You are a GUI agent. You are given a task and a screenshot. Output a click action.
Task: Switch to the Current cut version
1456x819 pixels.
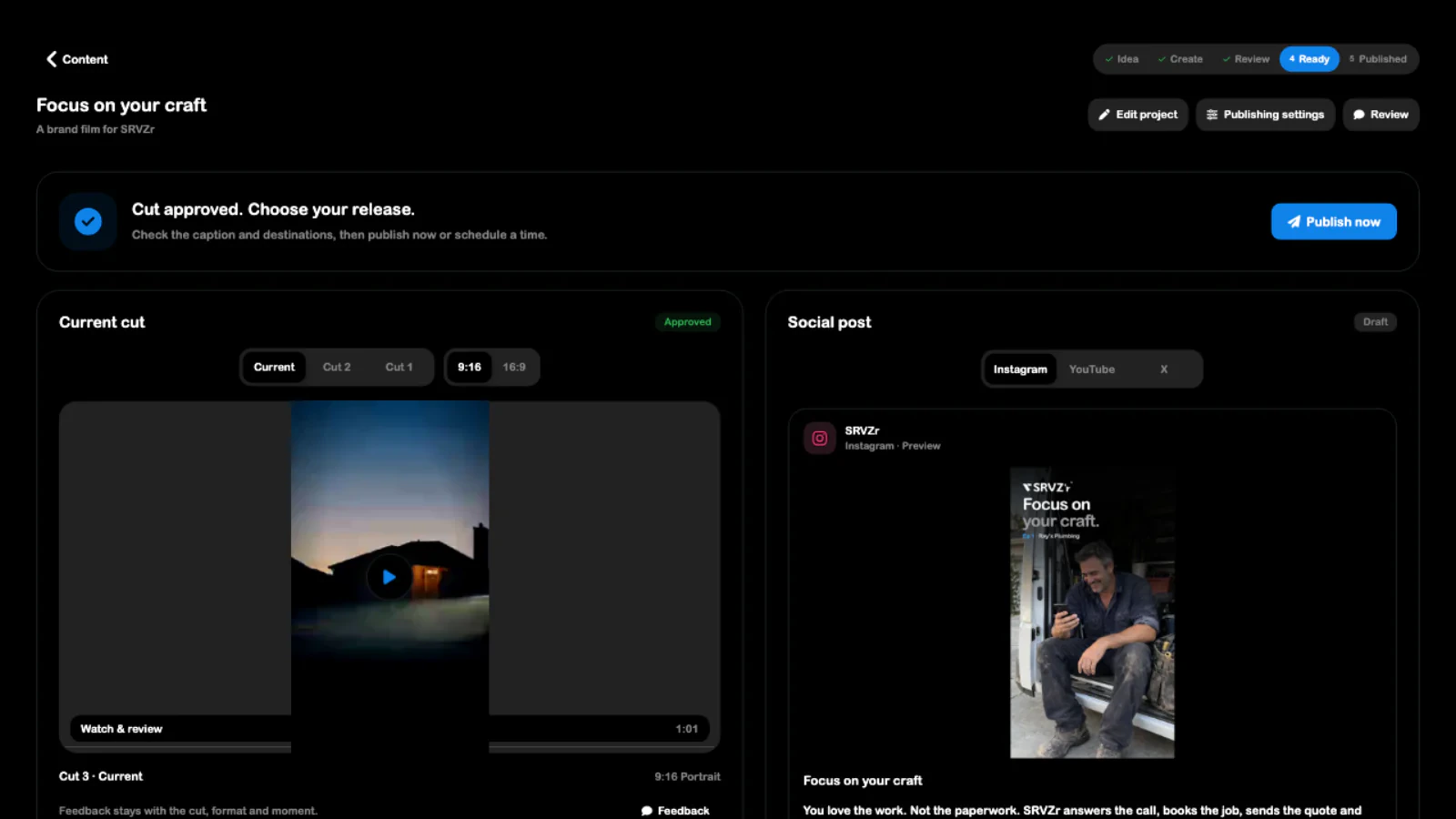pyautogui.click(x=274, y=368)
